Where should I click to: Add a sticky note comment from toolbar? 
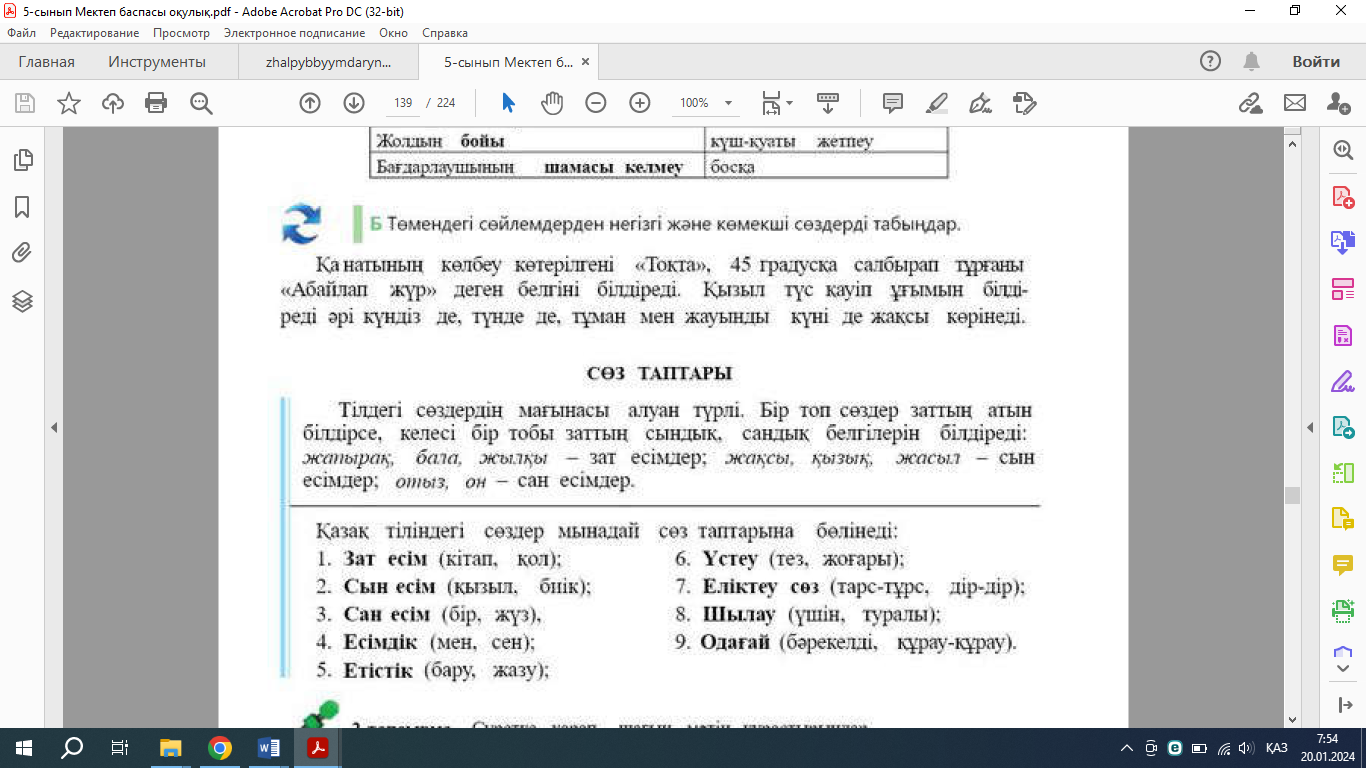coord(893,103)
